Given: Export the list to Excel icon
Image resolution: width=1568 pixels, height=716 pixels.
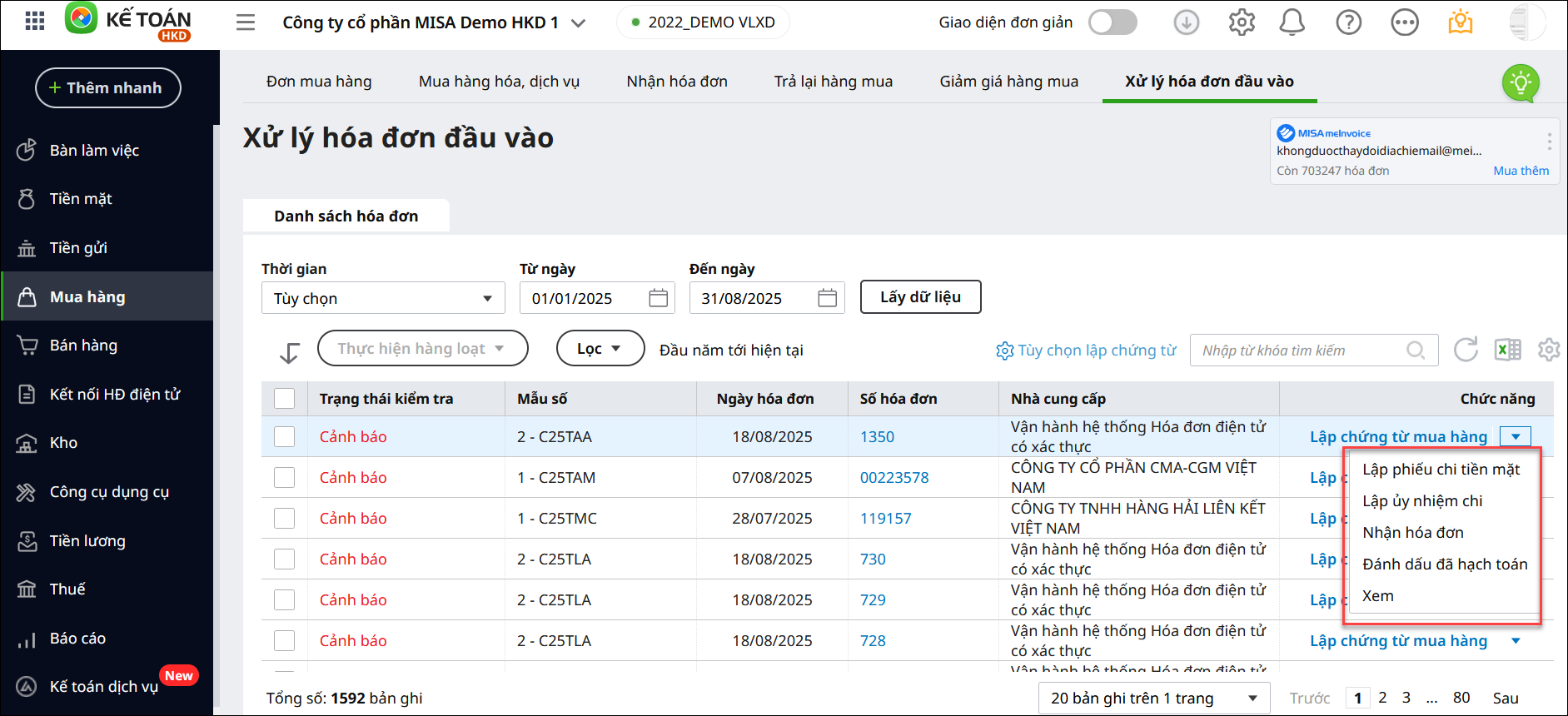Looking at the screenshot, I should point(1508,350).
